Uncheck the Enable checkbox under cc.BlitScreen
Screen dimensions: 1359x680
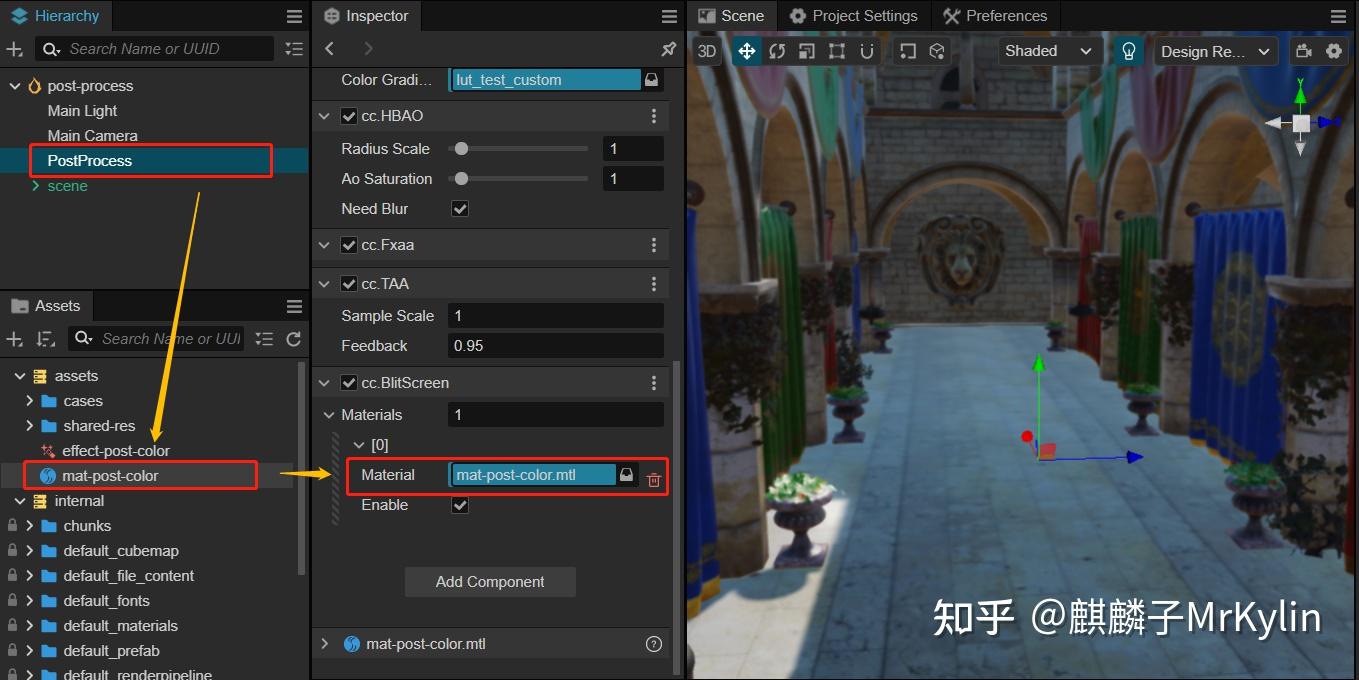coord(460,505)
